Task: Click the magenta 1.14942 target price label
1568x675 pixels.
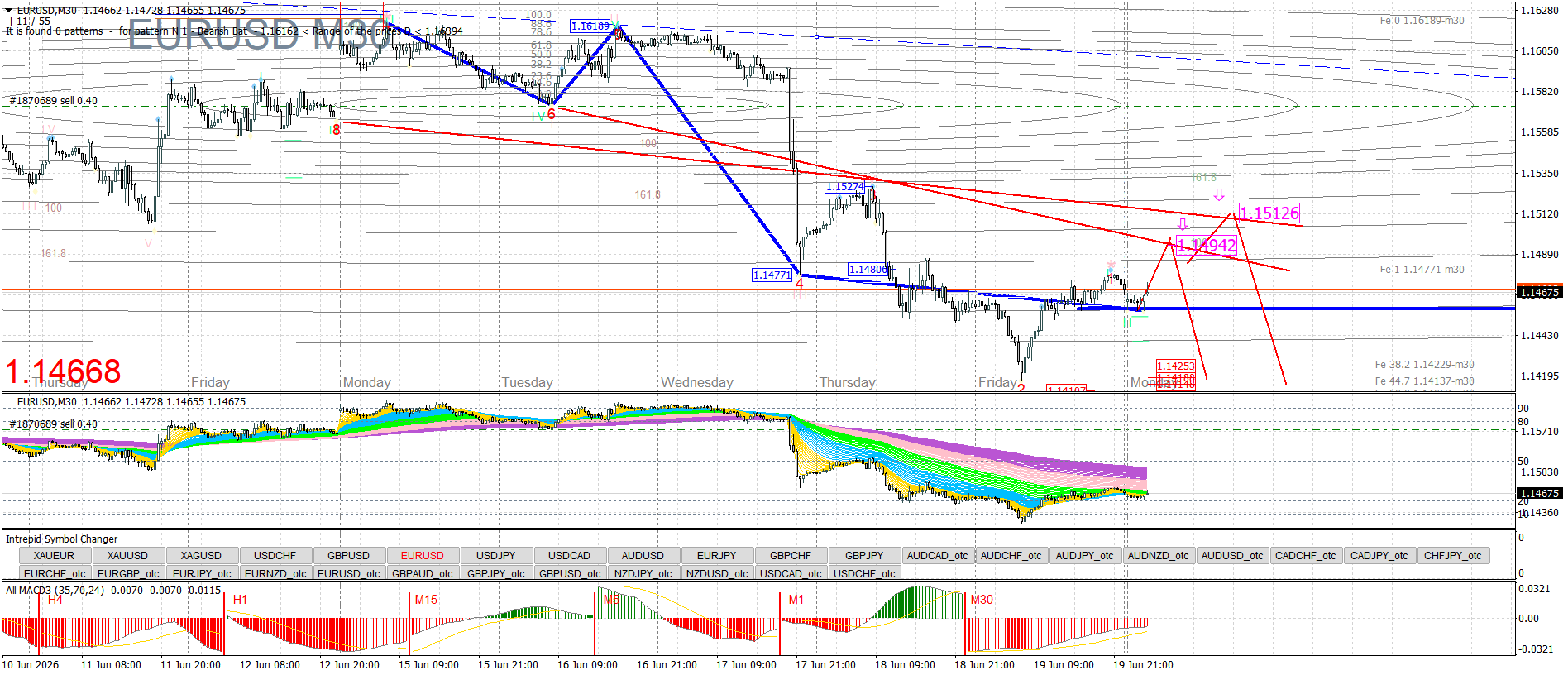Action: pos(1207,245)
